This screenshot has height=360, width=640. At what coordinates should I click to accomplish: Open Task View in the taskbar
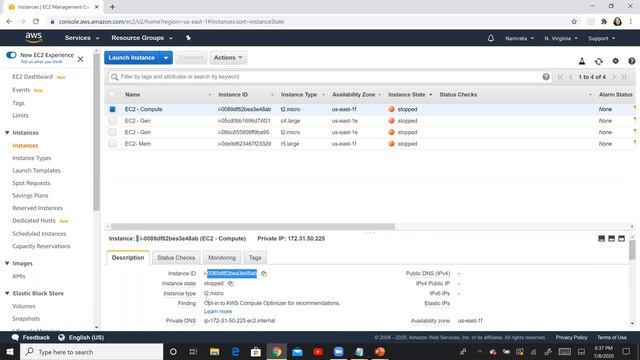point(193,351)
